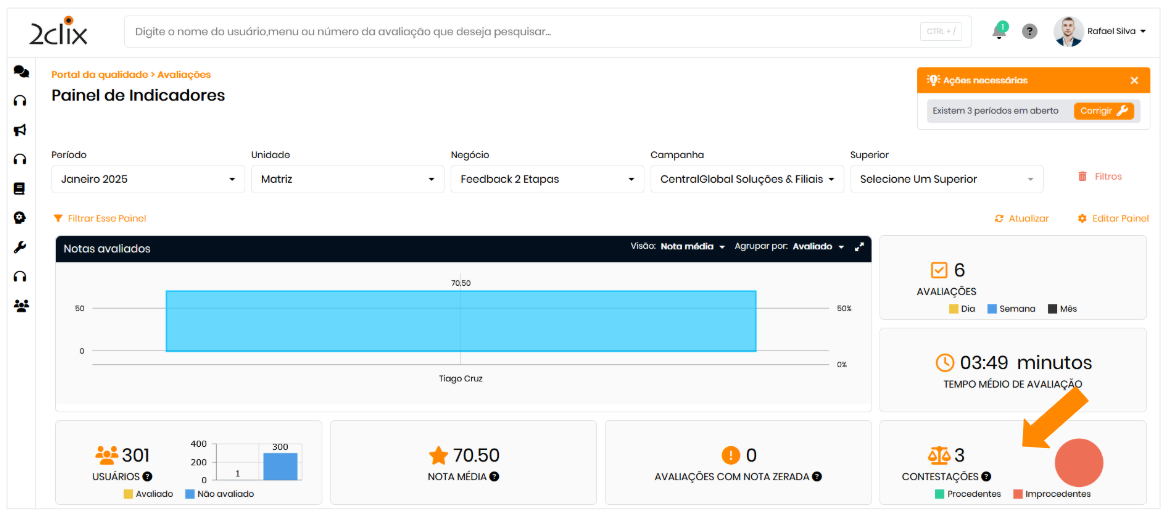The height and width of the screenshot is (513, 1167).
Task: Click the Corrigir button
Action: coord(1103,111)
